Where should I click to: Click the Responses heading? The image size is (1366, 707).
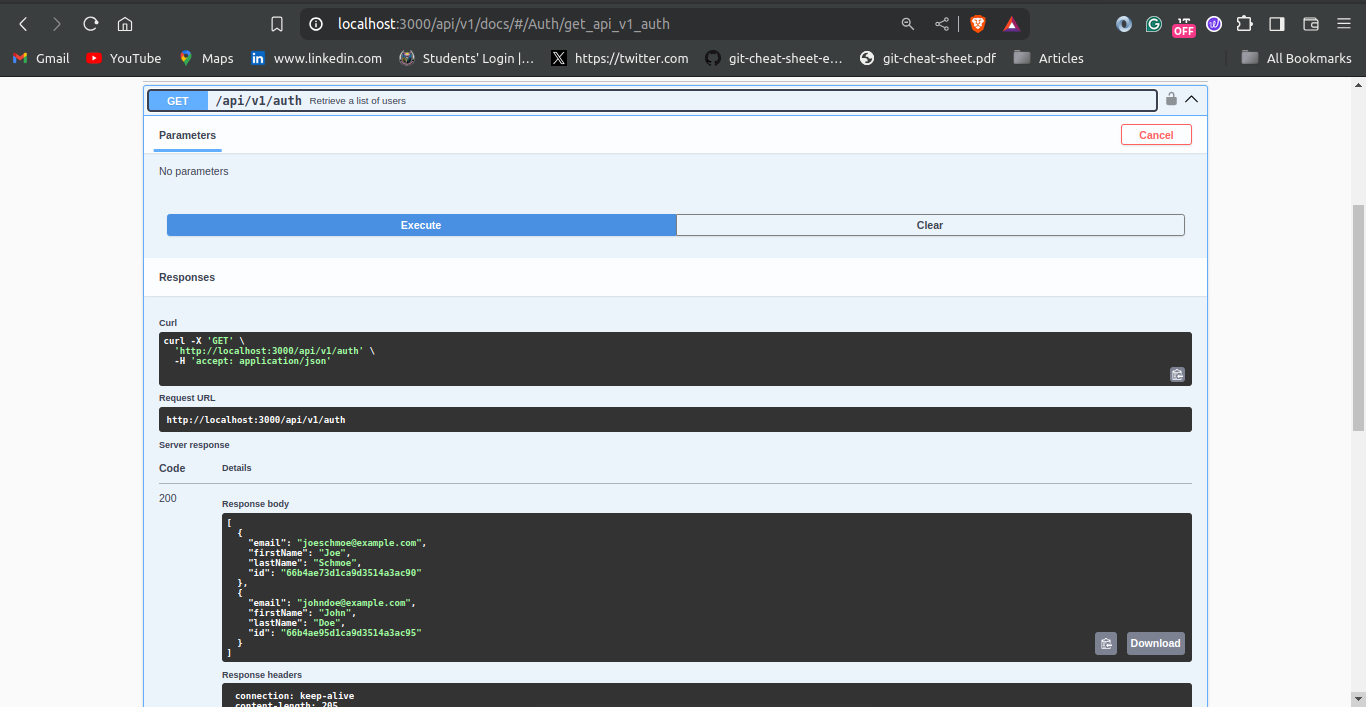click(x=187, y=277)
